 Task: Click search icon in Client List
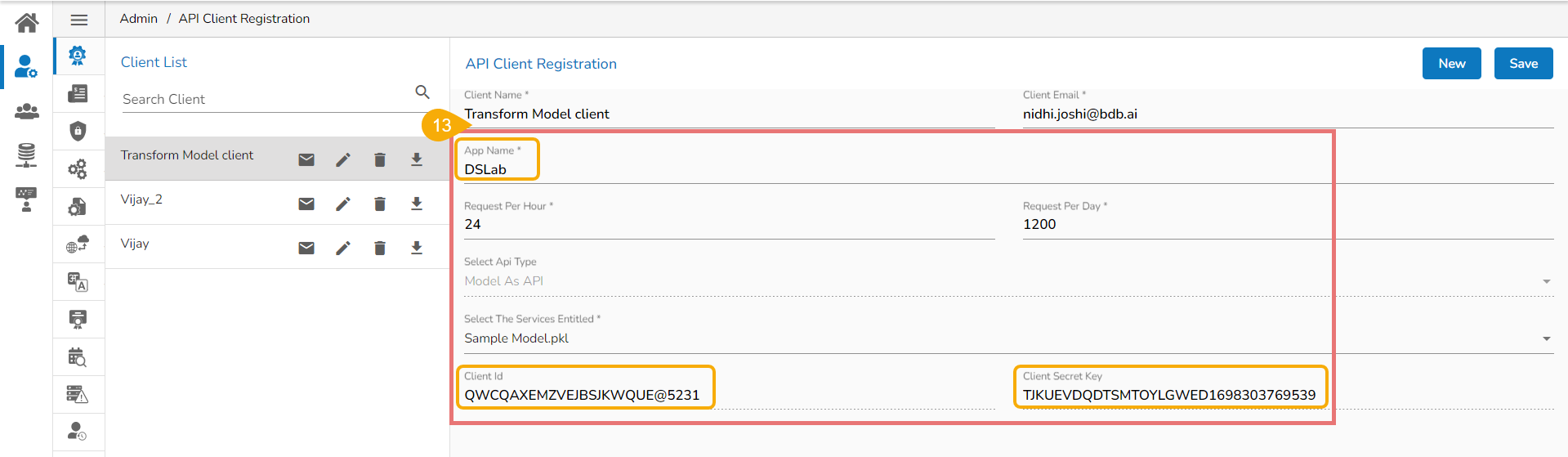422,92
